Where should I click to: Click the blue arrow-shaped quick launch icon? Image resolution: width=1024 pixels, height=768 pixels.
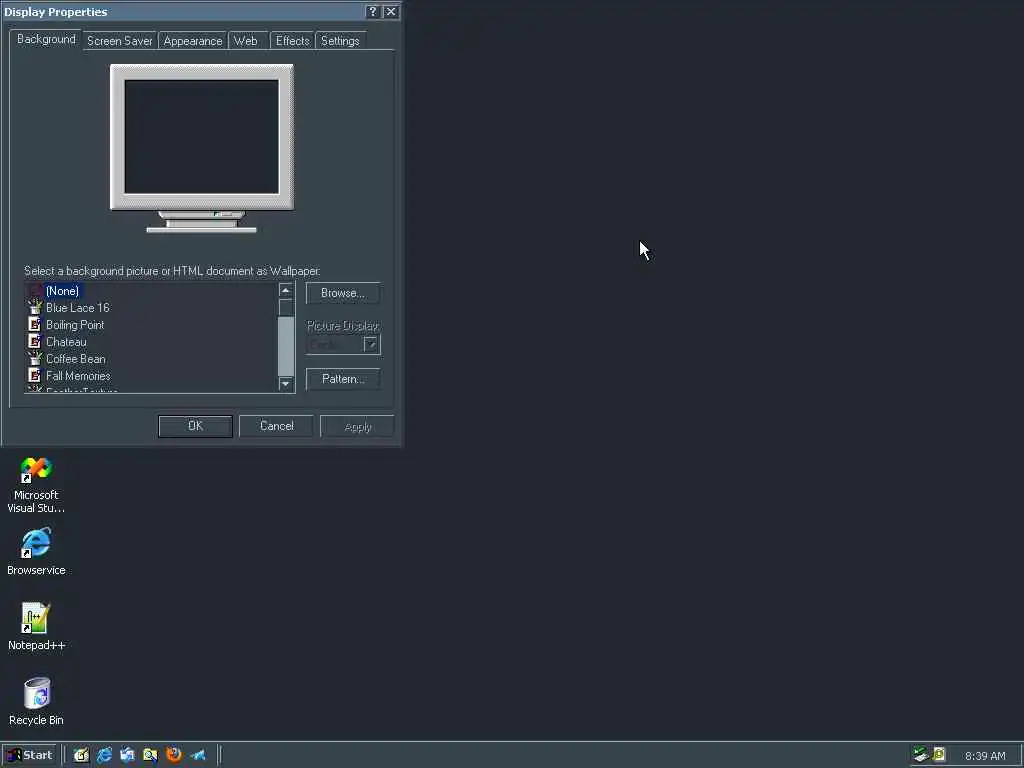tap(198, 755)
